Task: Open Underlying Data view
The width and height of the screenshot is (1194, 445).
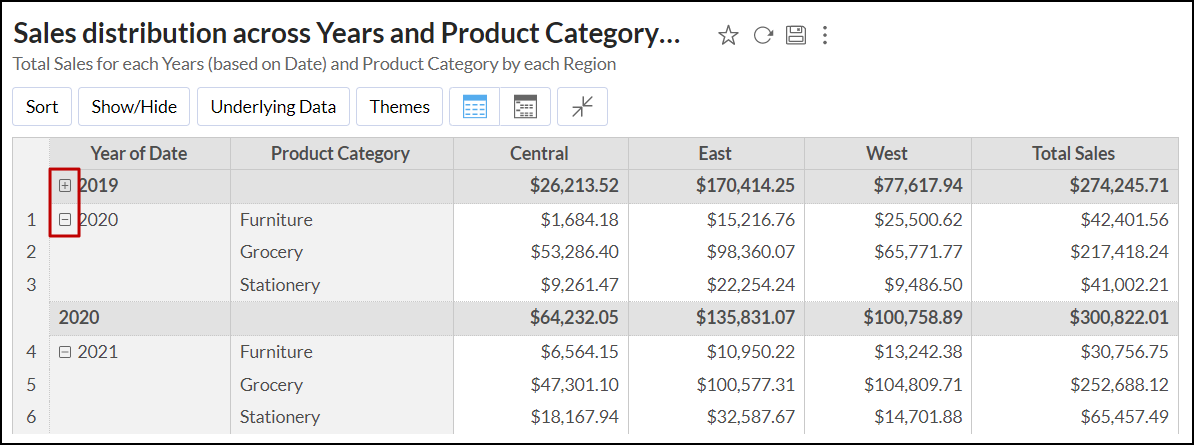Action: 273,107
